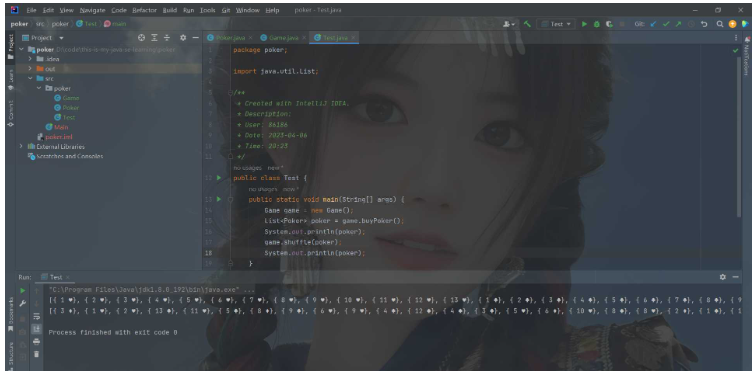
Task: Collapse the src folder
Action: click(30, 78)
